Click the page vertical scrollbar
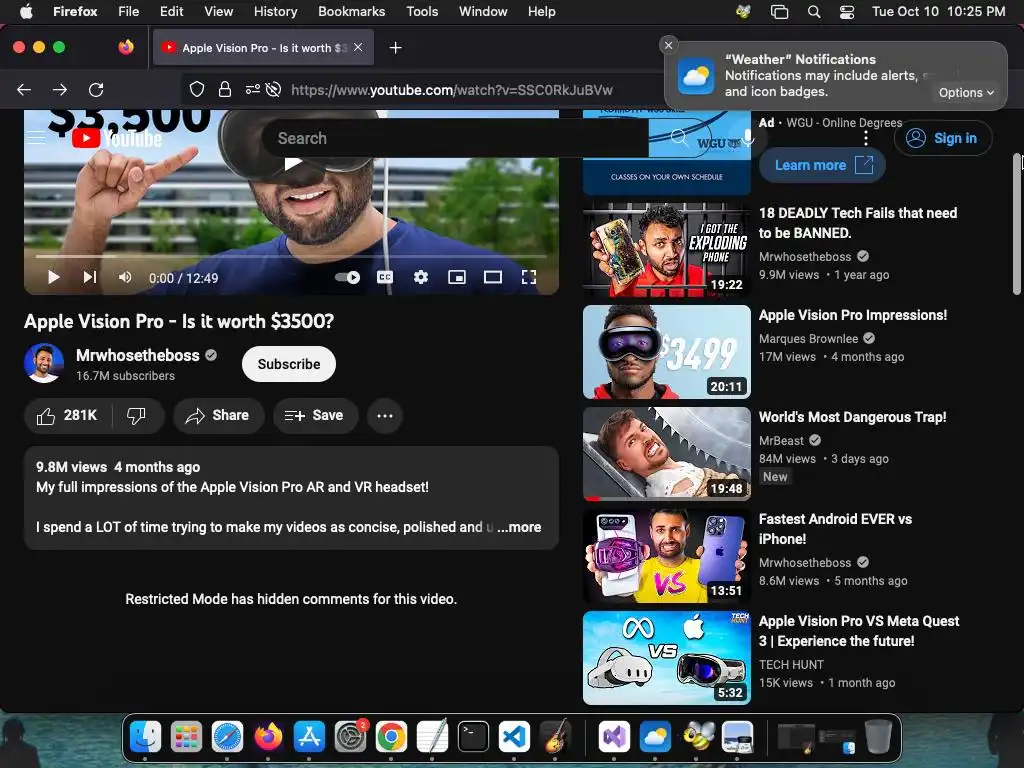Viewport: 1024px width, 768px height. click(x=1017, y=224)
